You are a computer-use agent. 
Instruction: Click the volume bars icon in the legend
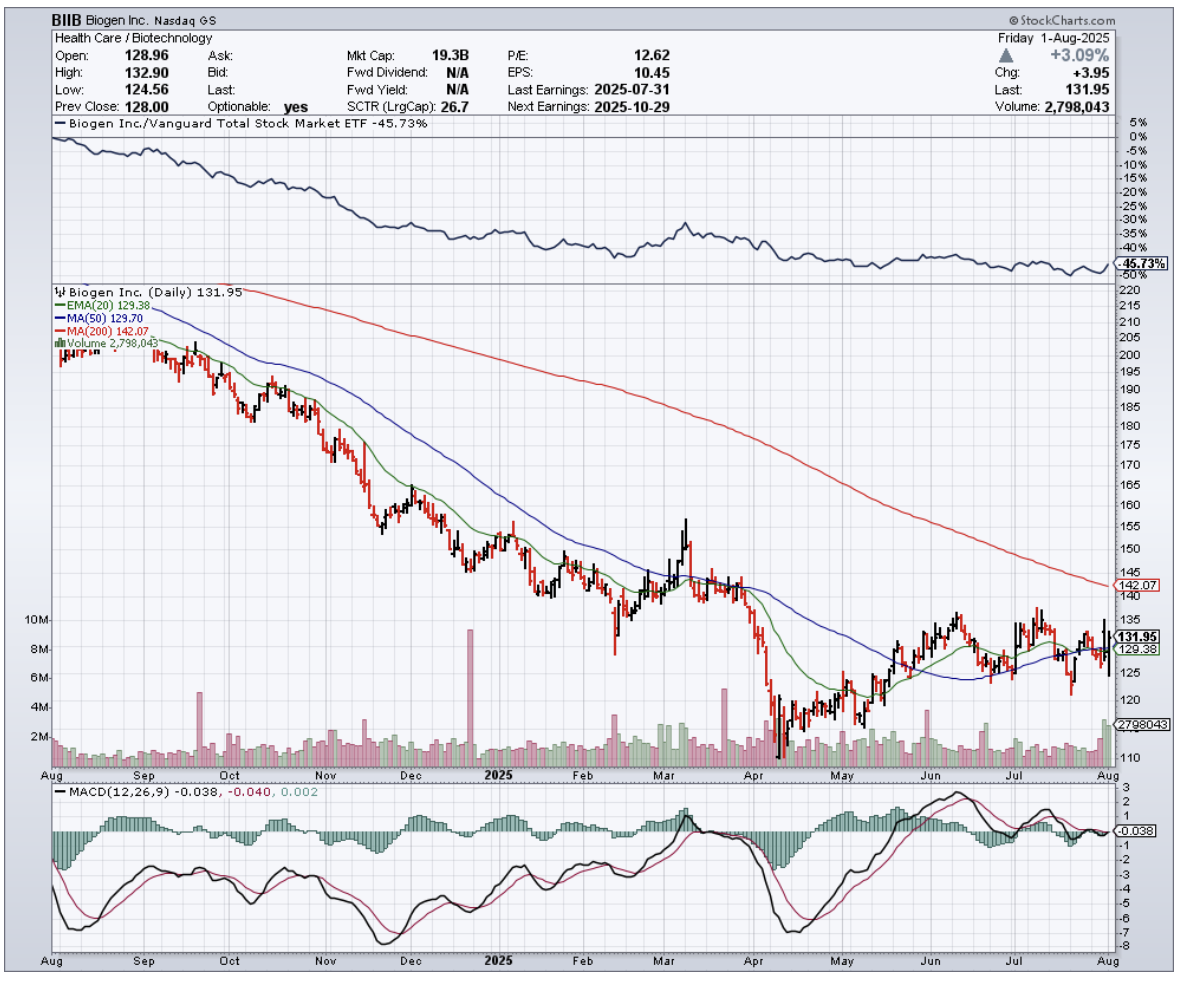tap(59, 342)
